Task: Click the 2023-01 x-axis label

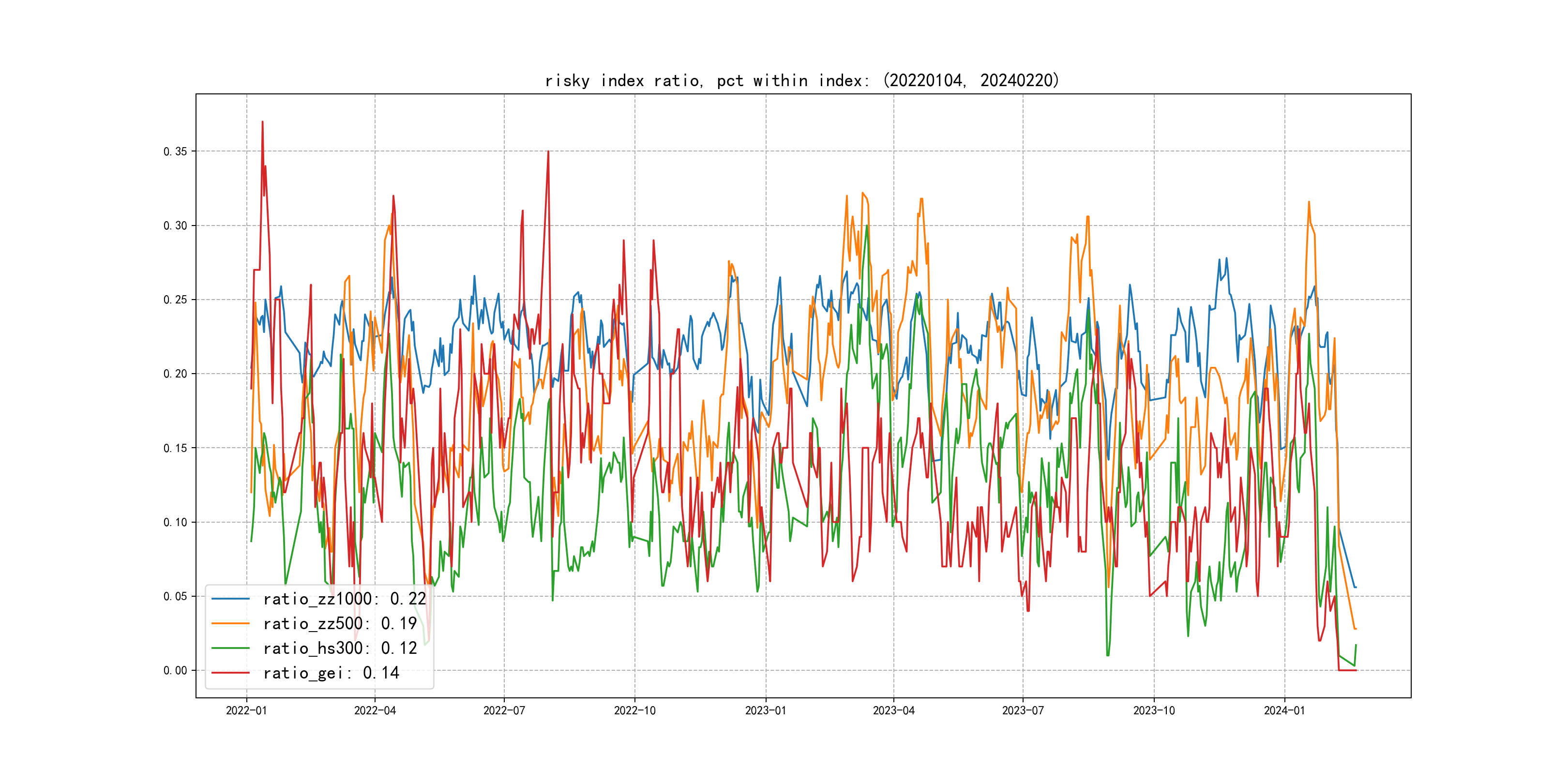Action: 766,711
